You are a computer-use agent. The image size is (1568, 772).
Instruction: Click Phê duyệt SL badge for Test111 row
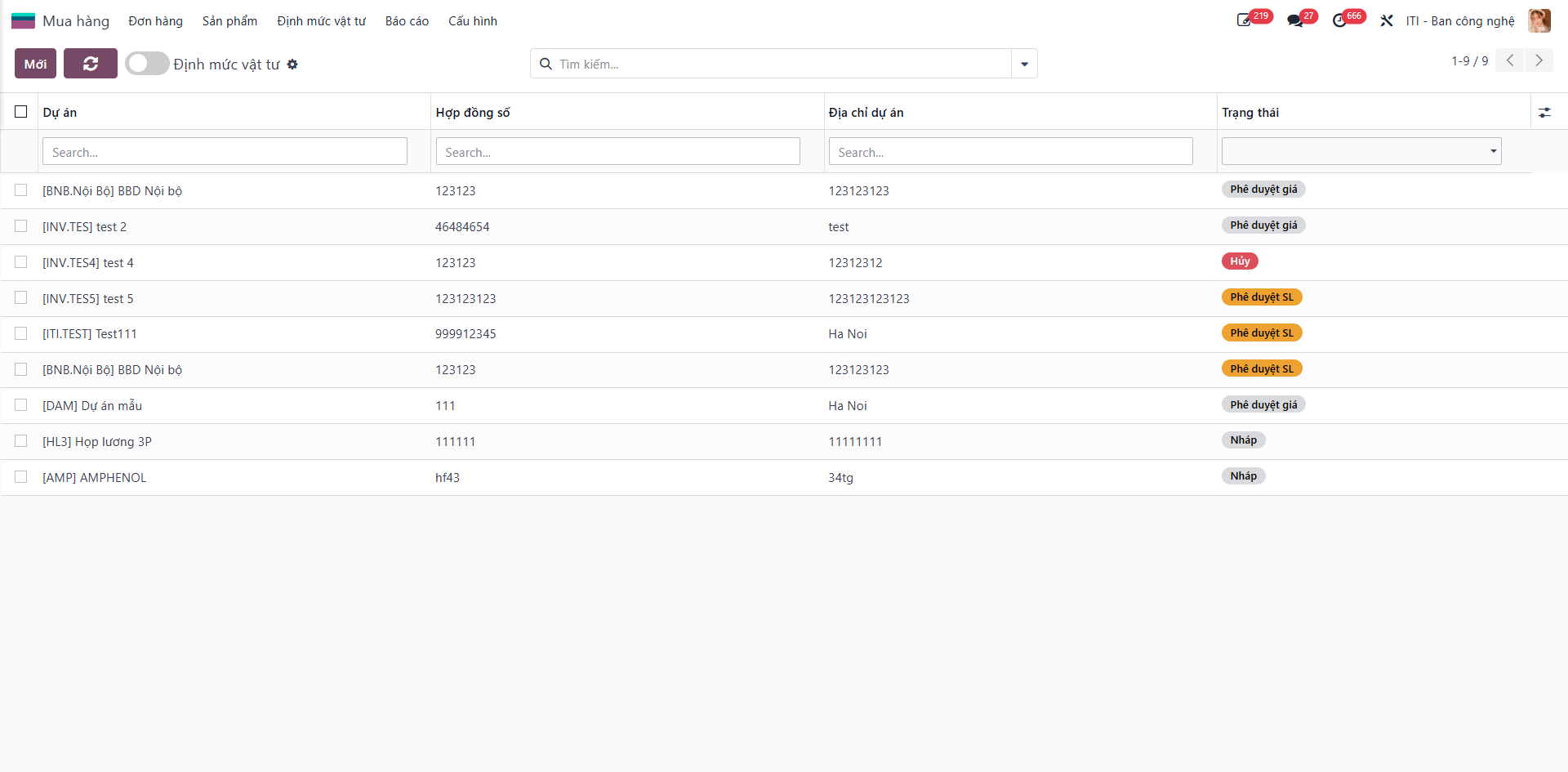point(1262,333)
